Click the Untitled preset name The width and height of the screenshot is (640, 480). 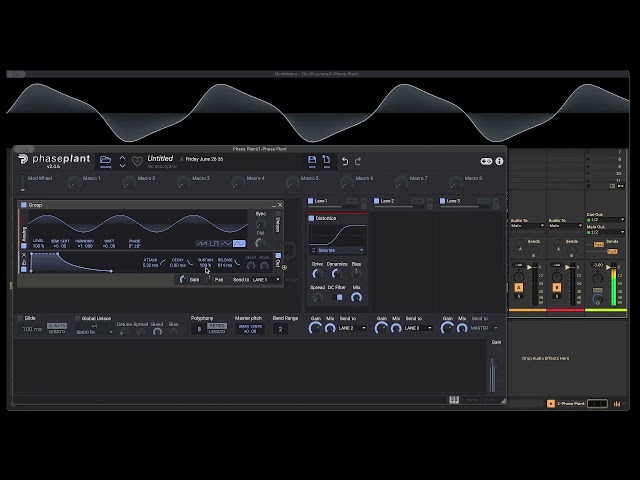pyautogui.click(x=160, y=158)
